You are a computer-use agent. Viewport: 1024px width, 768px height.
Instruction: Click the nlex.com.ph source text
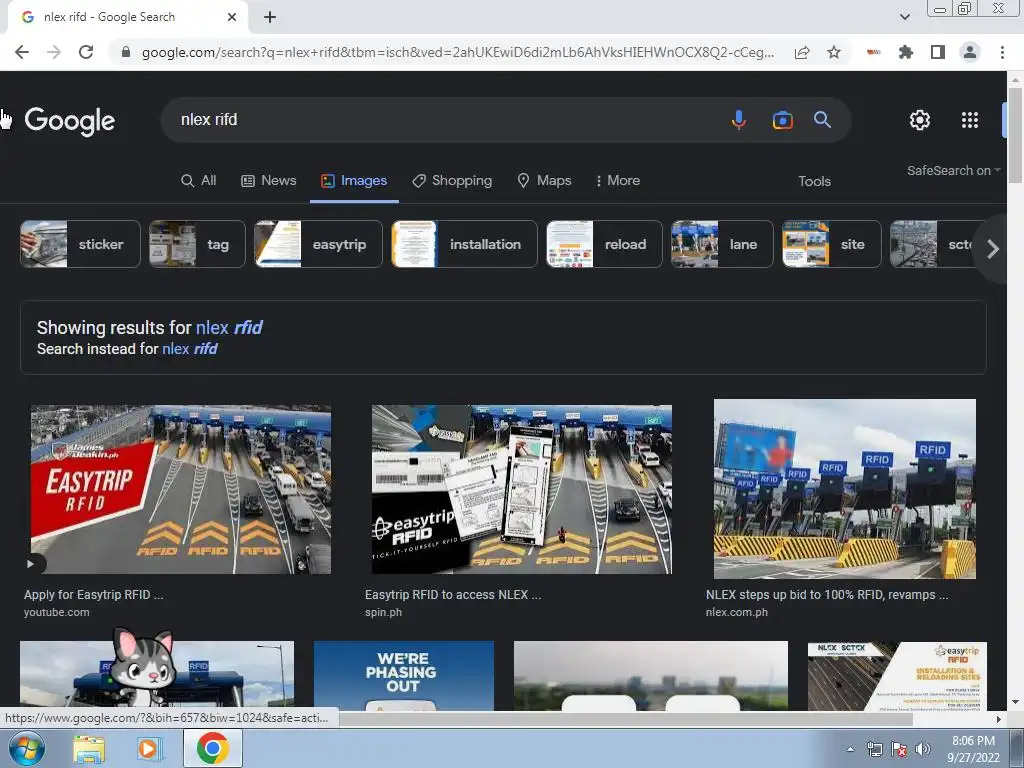pyautogui.click(x=737, y=613)
